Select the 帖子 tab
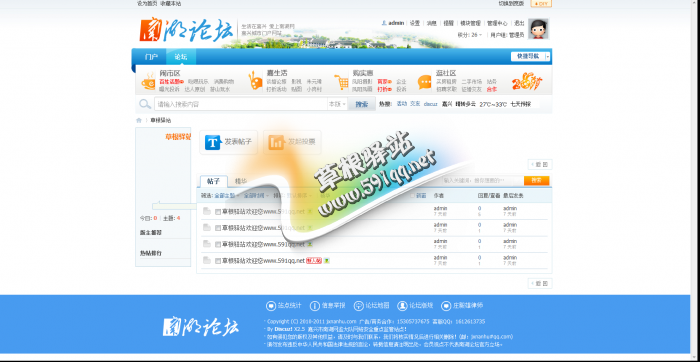The image size is (700, 362). (214, 181)
